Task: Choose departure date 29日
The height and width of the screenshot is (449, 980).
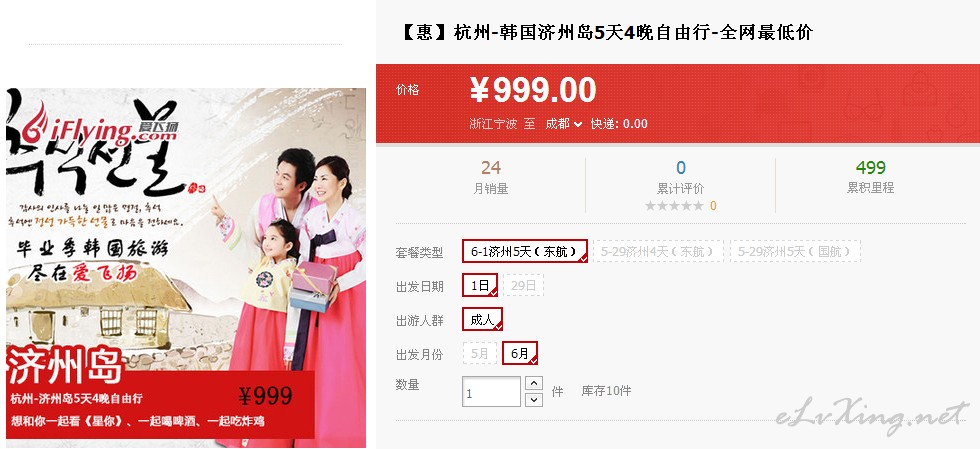Action: click(524, 285)
